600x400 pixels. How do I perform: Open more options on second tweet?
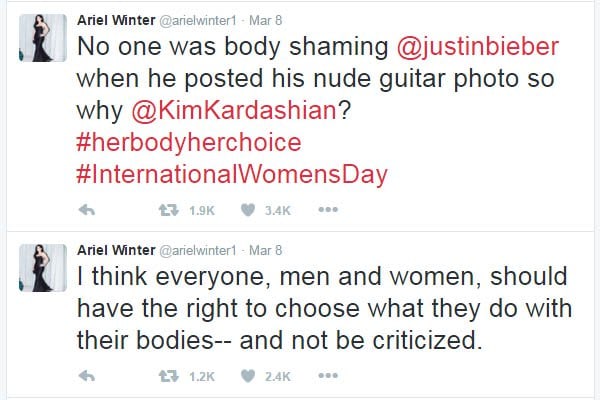tap(328, 376)
